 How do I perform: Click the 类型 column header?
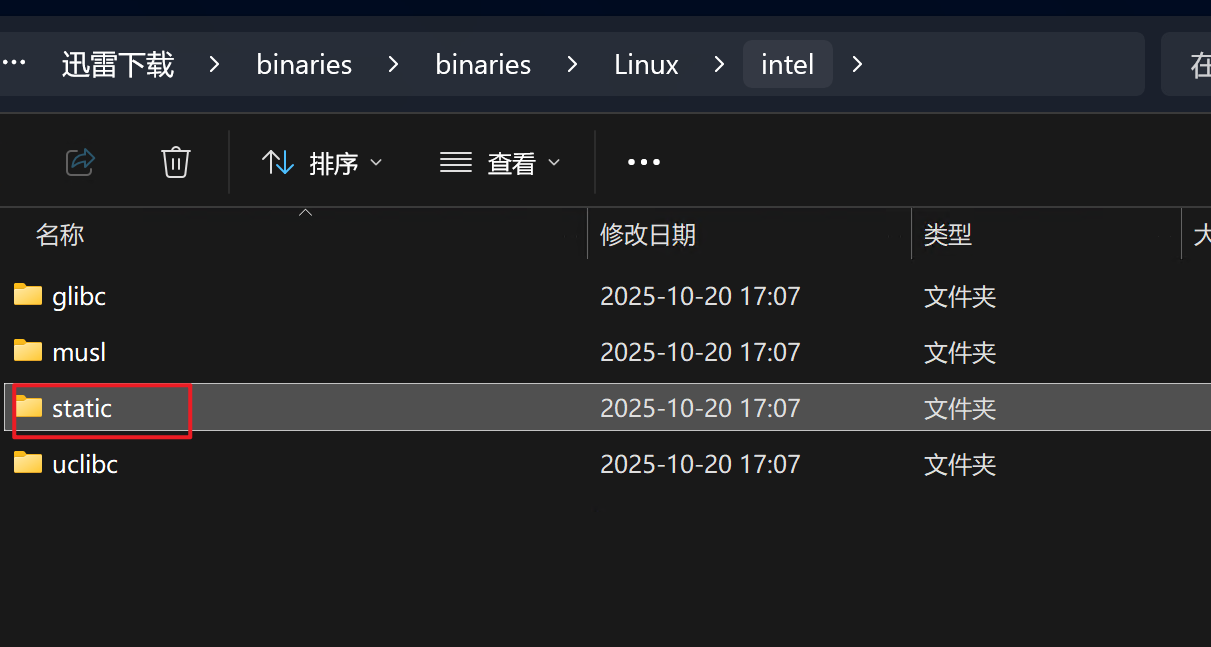coord(947,235)
